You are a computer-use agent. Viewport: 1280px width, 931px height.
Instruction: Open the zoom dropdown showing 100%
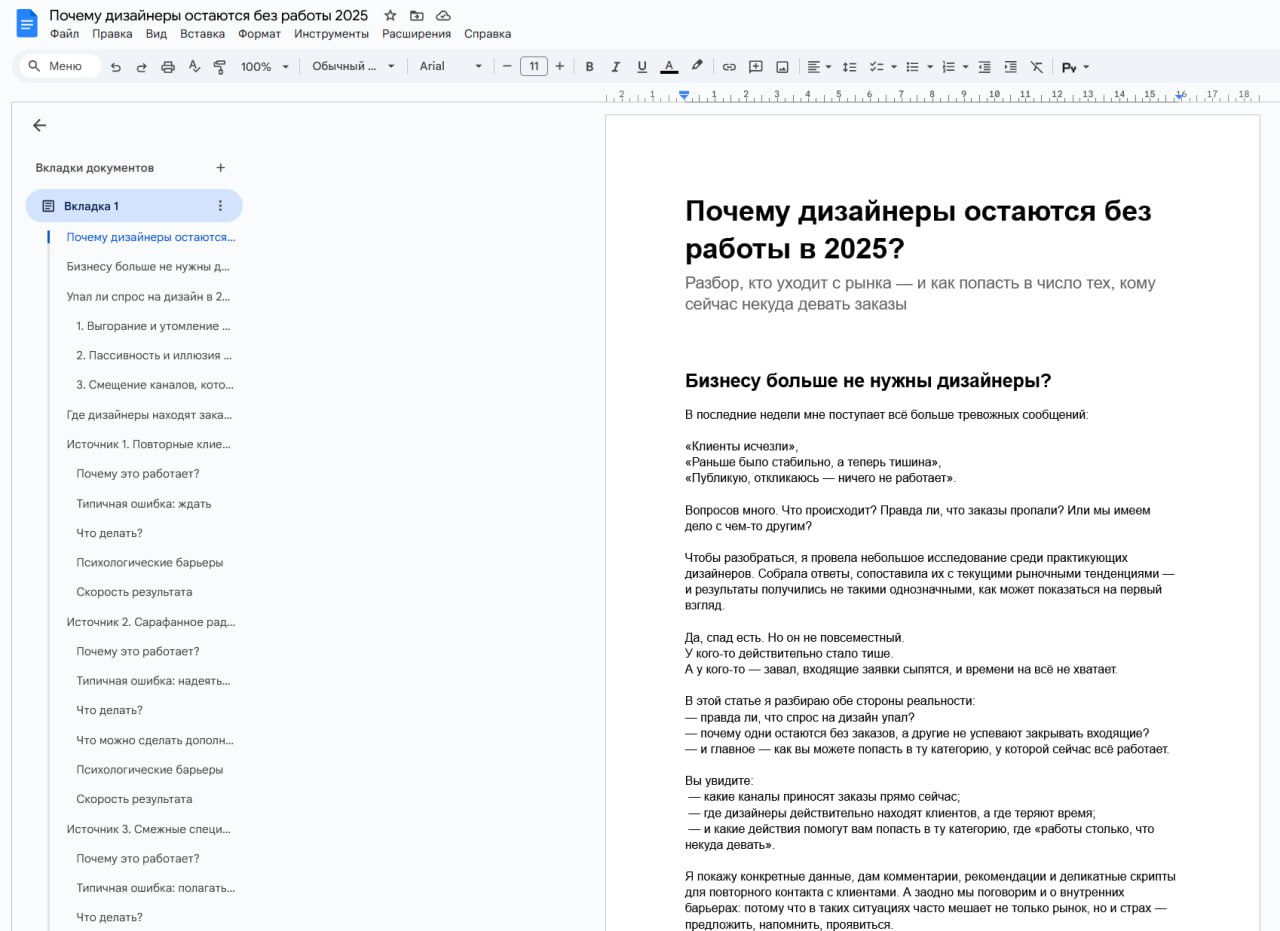(x=265, y=66)
